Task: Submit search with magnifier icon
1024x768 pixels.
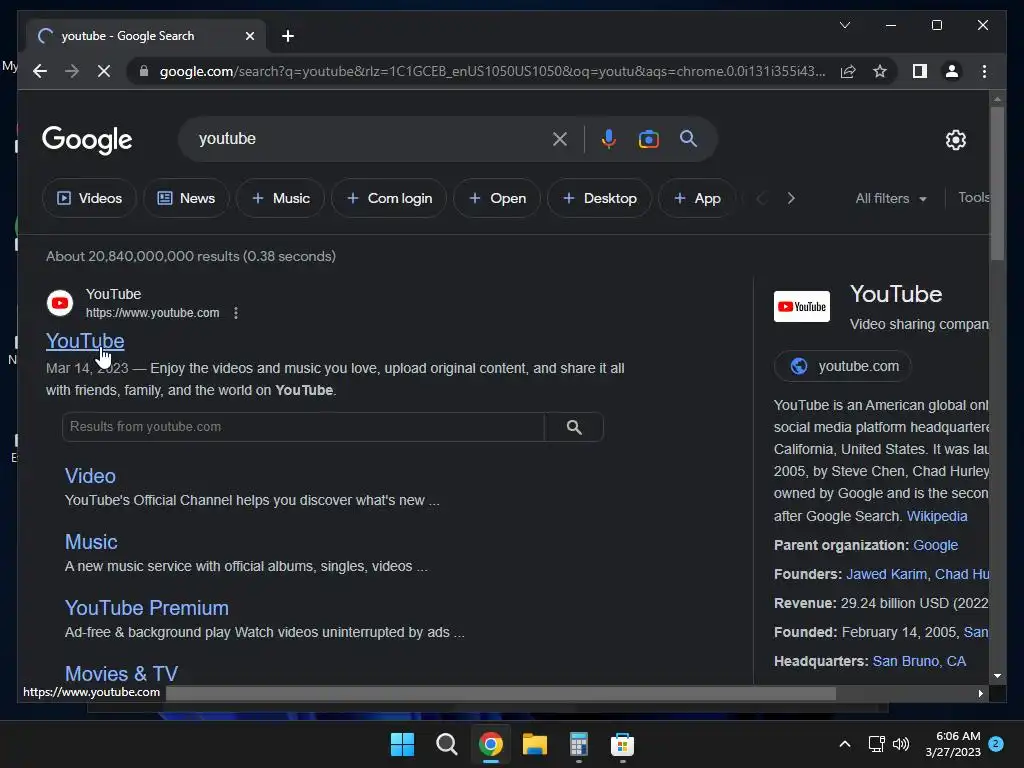Action: click(688, 138)
